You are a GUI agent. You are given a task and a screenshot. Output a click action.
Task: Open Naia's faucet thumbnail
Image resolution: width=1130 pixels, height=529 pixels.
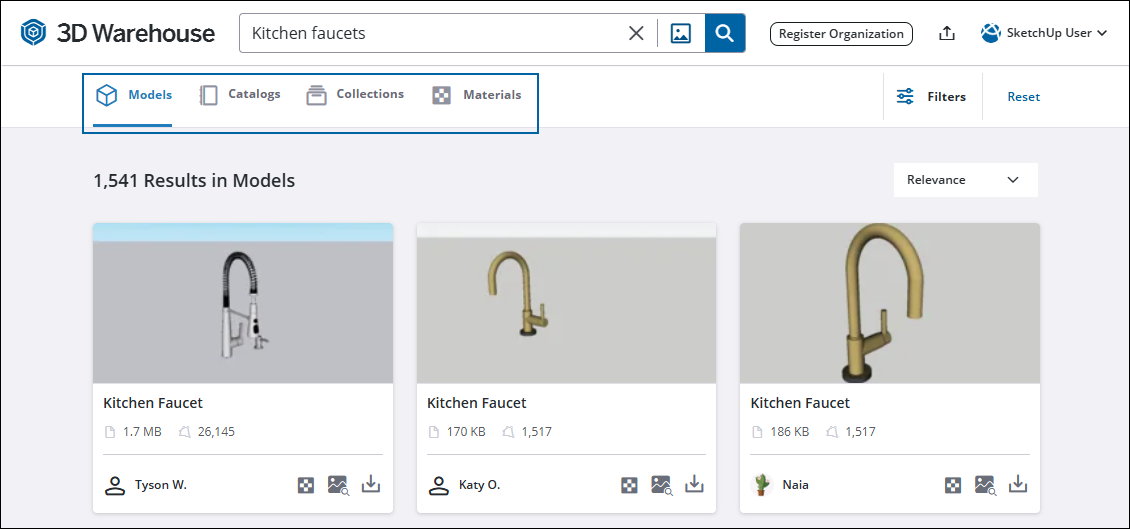coord(890,303)
